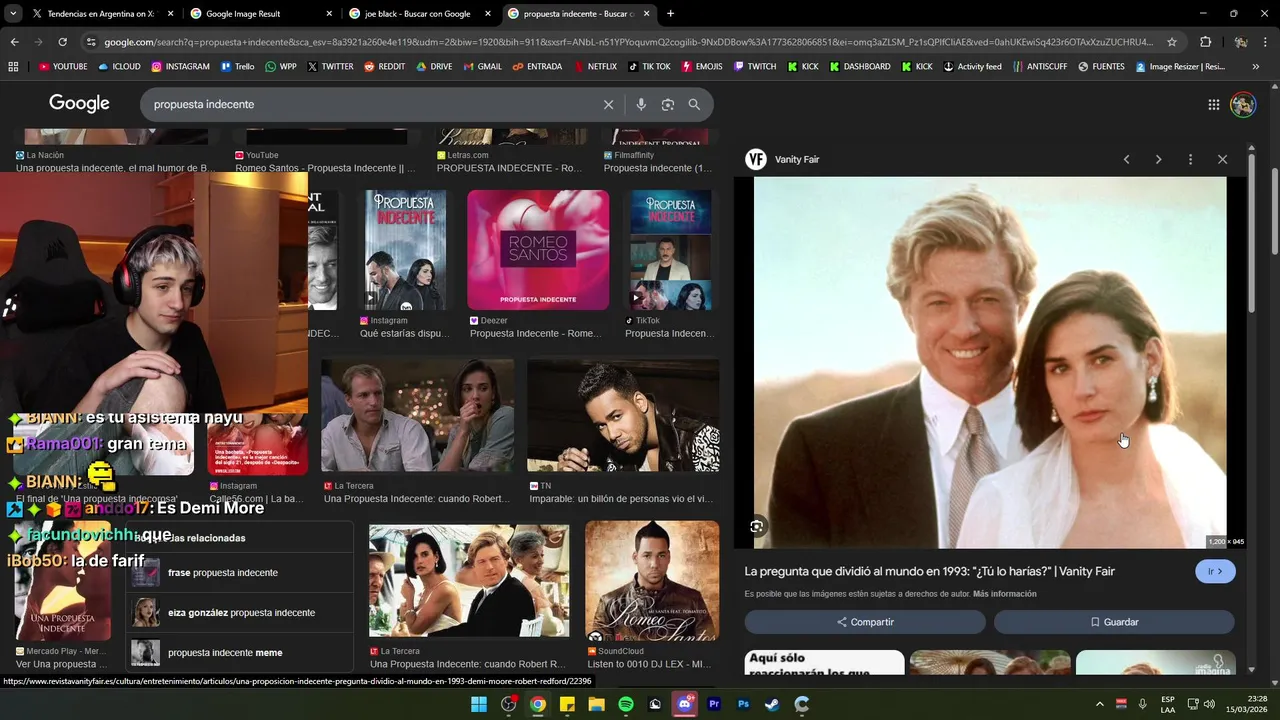This screenshot has width=1280, height=720.
Task: Click the Google logo
Action: (x=79, y=104)
